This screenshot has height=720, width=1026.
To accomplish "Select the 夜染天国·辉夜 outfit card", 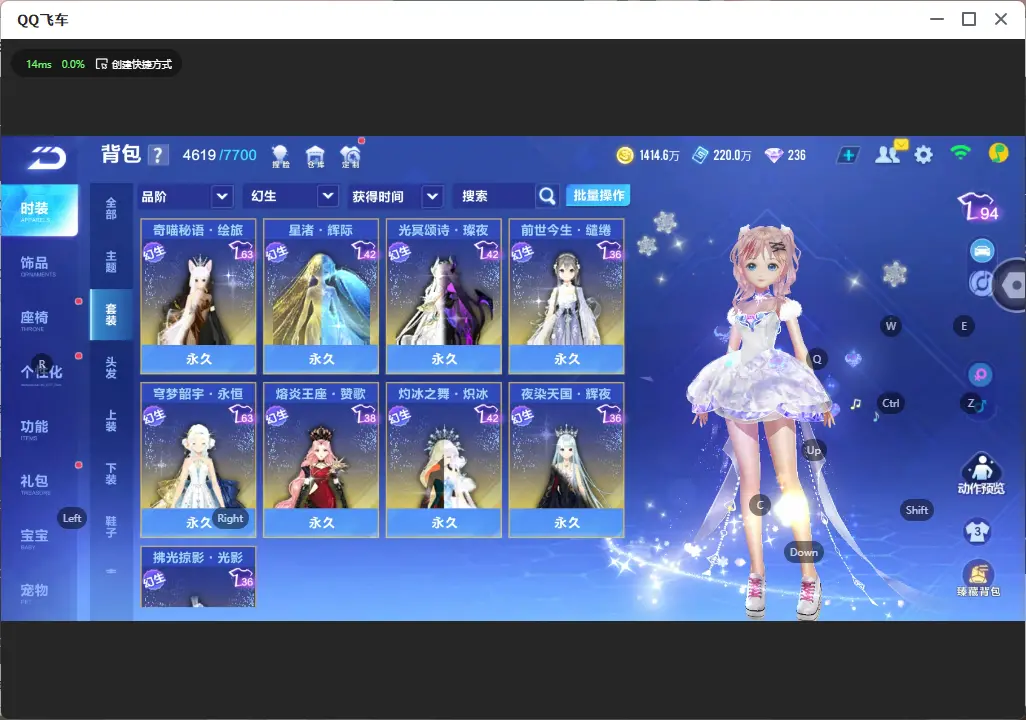I will click(x=567, y=460).
